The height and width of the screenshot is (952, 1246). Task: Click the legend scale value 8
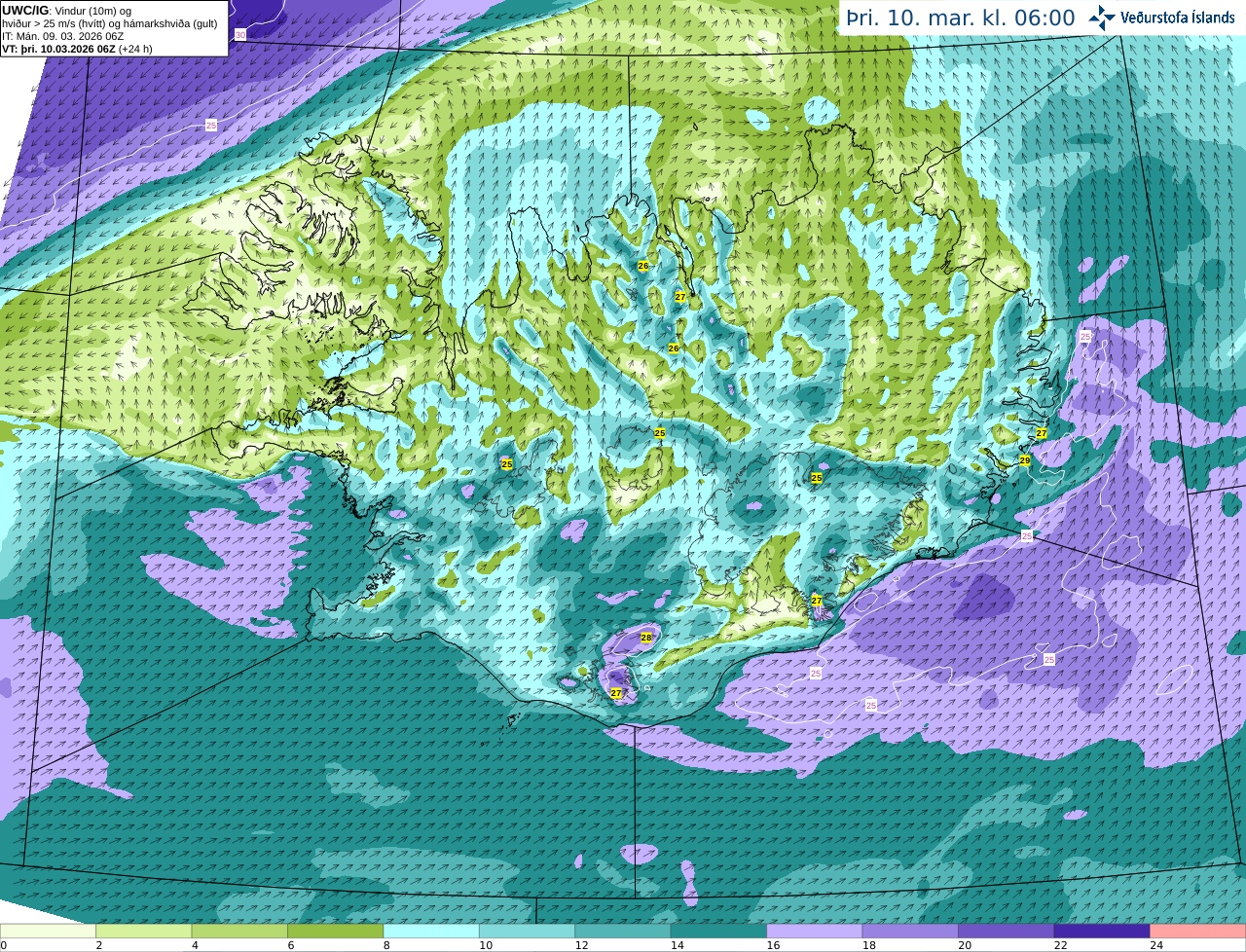386,945
